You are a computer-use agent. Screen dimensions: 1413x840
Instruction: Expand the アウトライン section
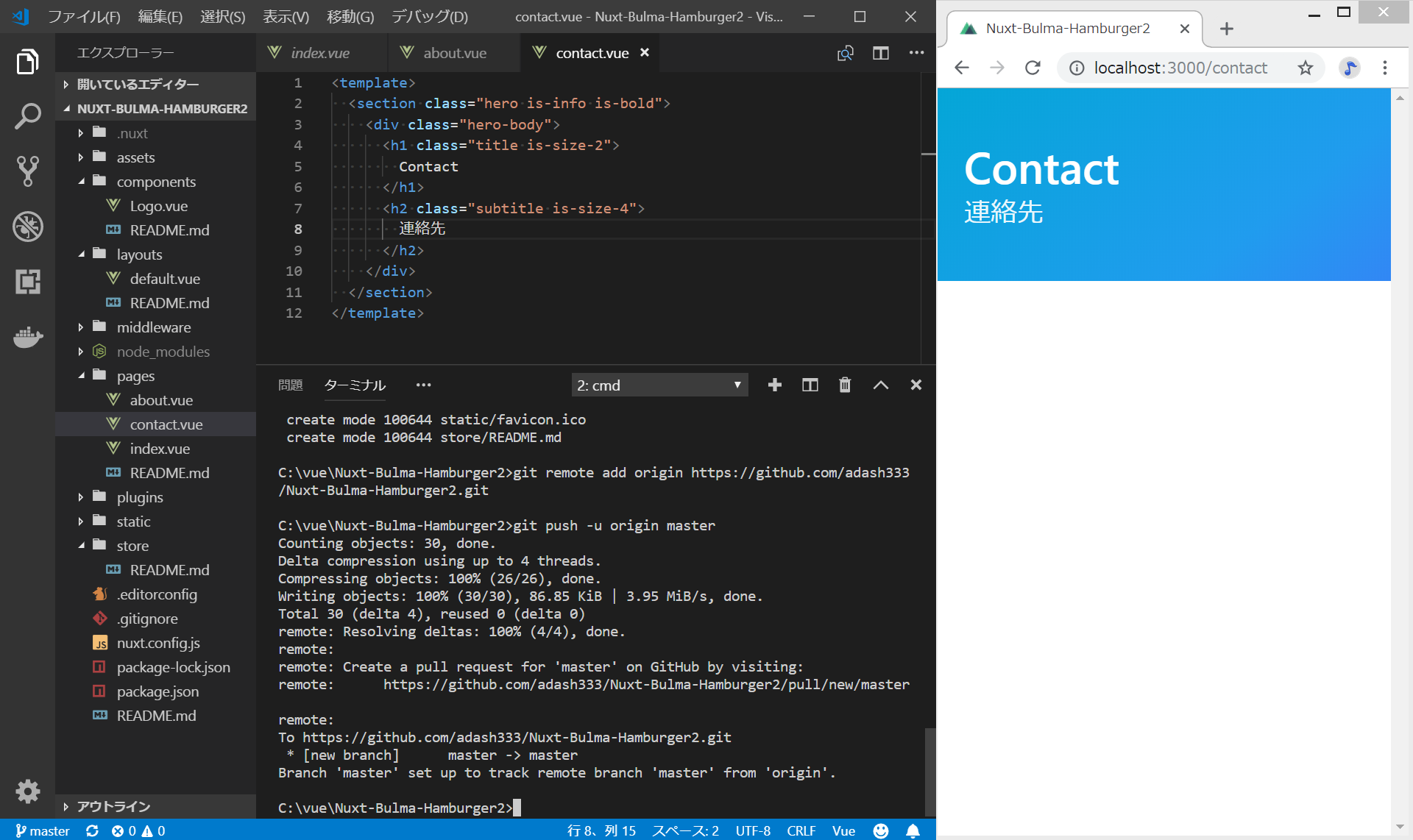(113, 806)
